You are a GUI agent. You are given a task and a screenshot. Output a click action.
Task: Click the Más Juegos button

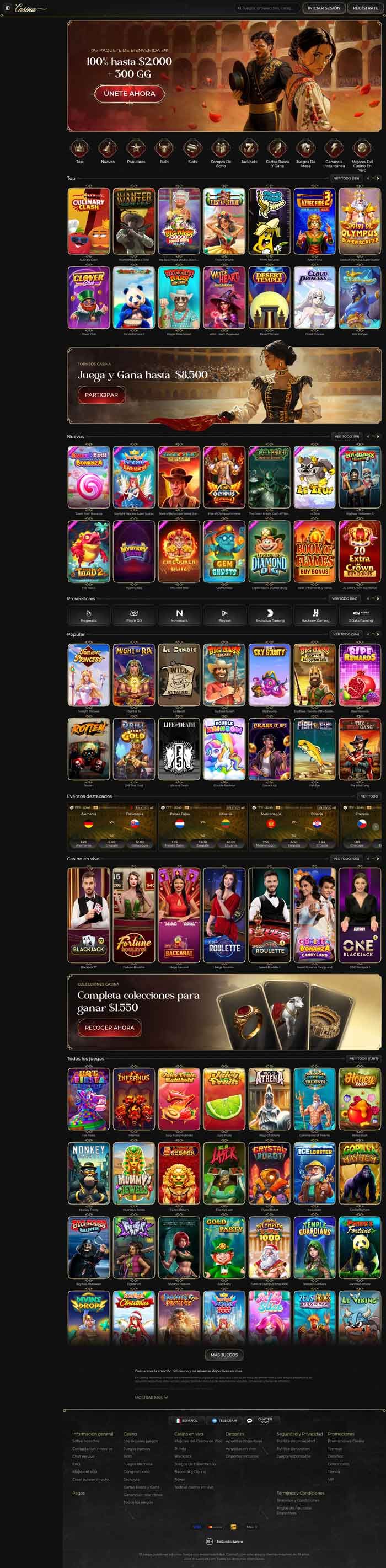pos(224,1355)
